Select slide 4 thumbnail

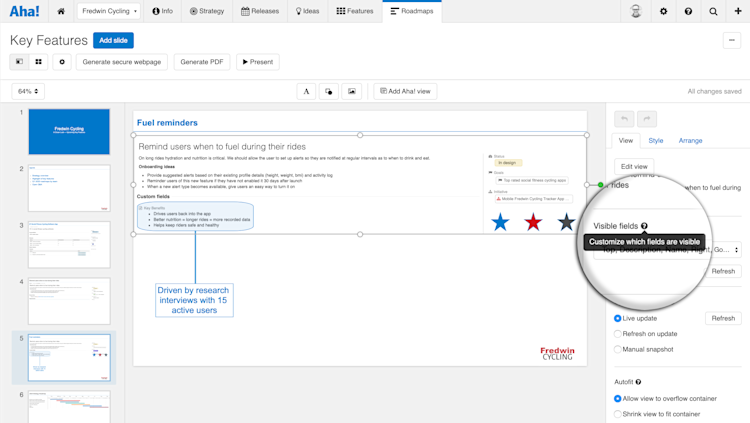tap(69, 301)
